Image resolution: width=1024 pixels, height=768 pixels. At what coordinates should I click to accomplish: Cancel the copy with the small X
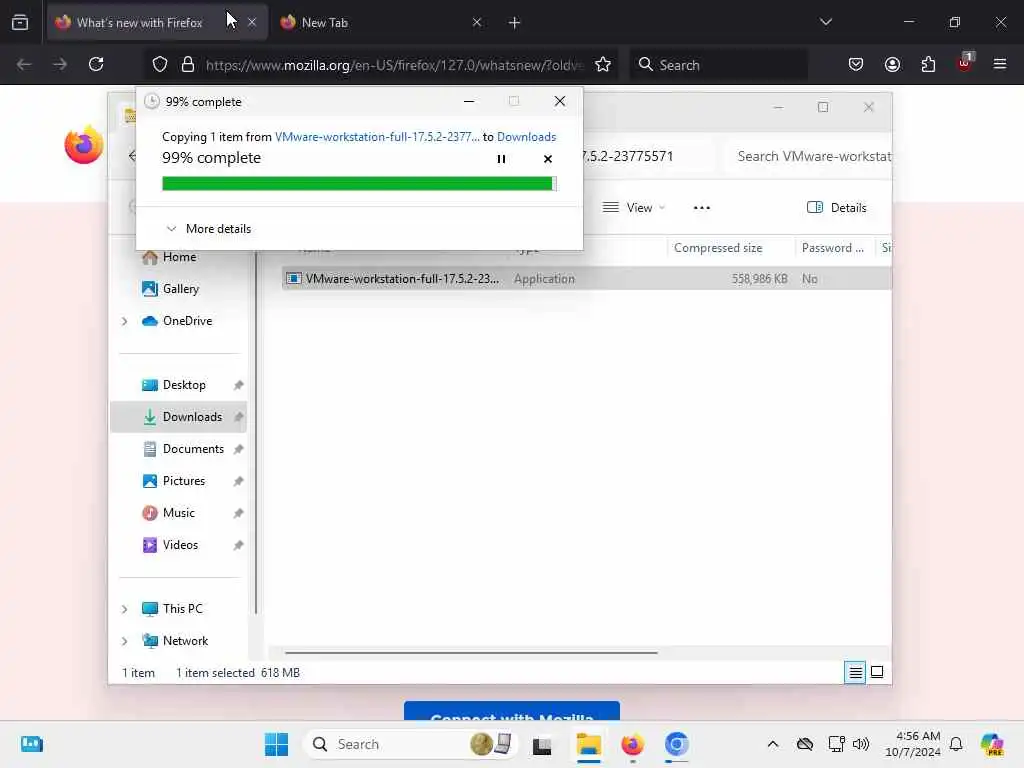tap(547, 159)
